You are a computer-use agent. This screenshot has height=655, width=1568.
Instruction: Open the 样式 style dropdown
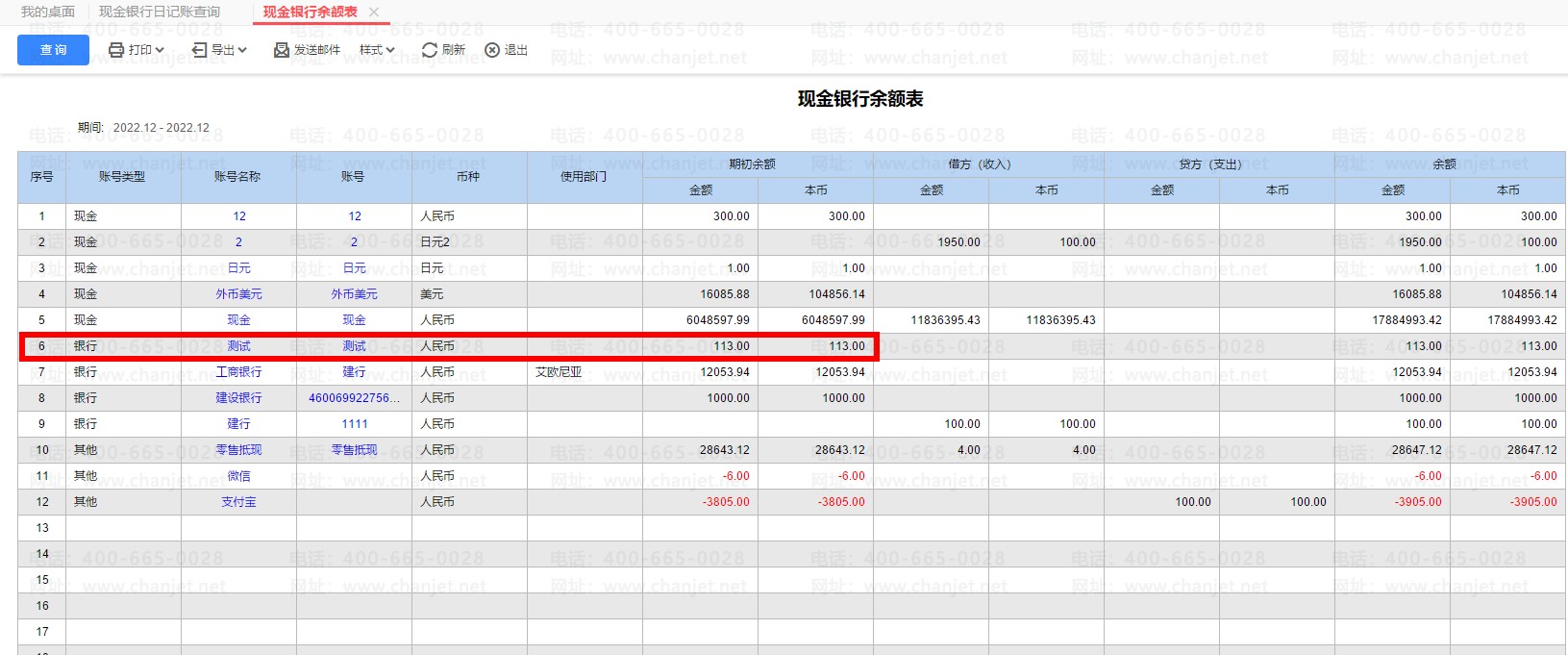pyautogui.click(x=377, y=50)
